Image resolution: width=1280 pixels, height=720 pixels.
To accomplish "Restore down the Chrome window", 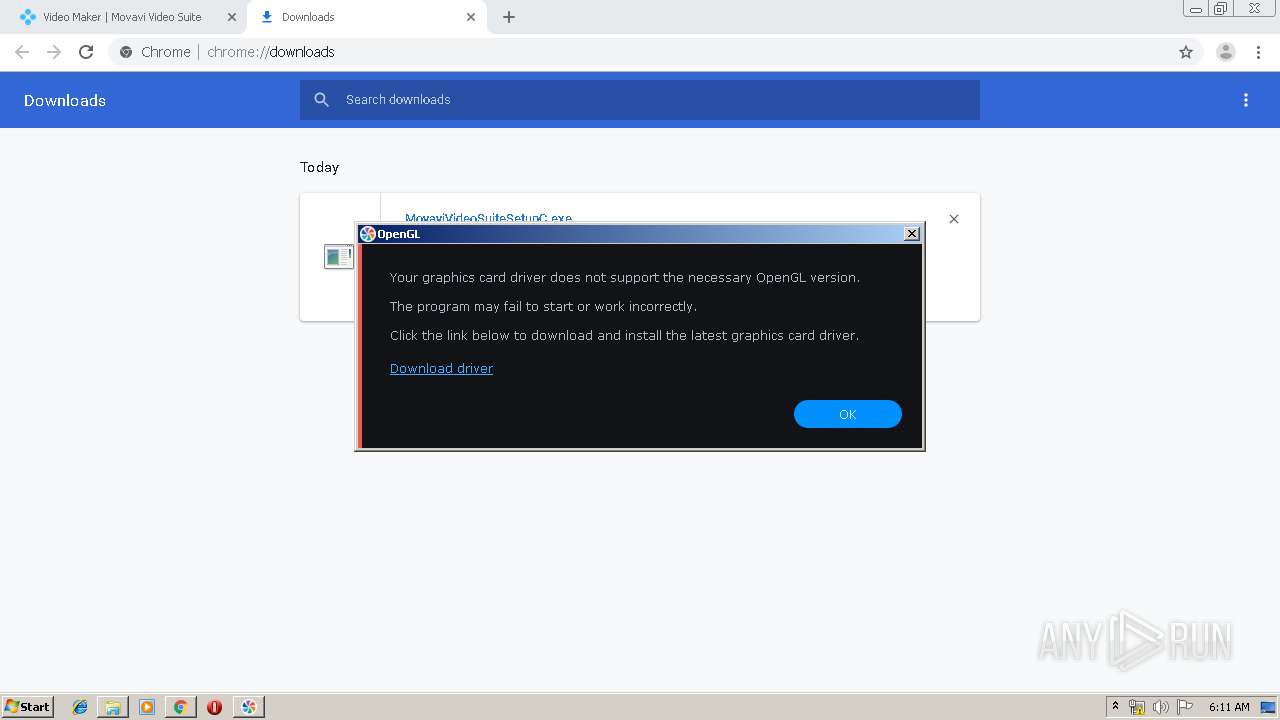I will coord(1221,8).
